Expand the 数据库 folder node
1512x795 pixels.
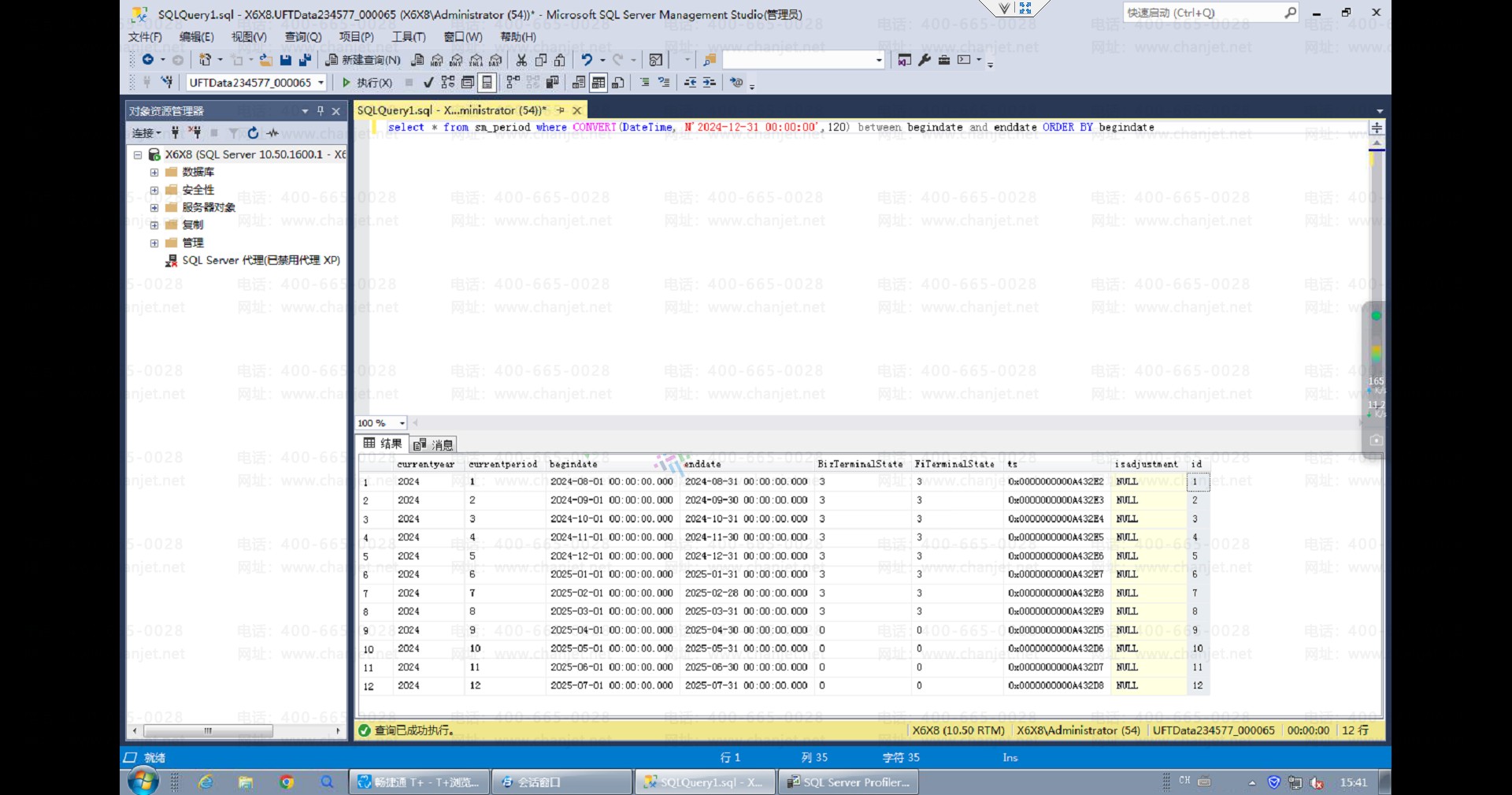154,172
